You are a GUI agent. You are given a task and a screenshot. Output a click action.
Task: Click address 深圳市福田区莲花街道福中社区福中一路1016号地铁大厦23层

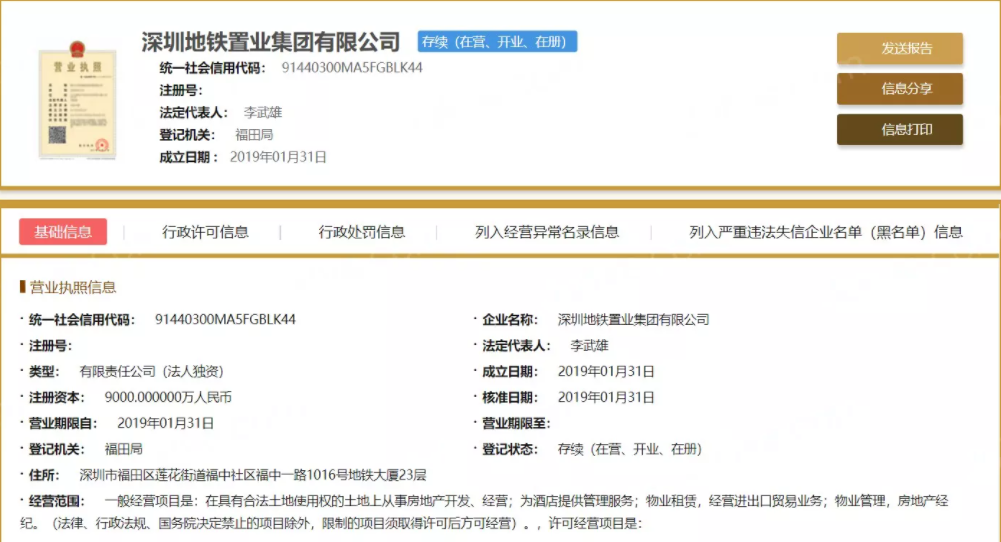pyautogui.click(x=253, y=475)
